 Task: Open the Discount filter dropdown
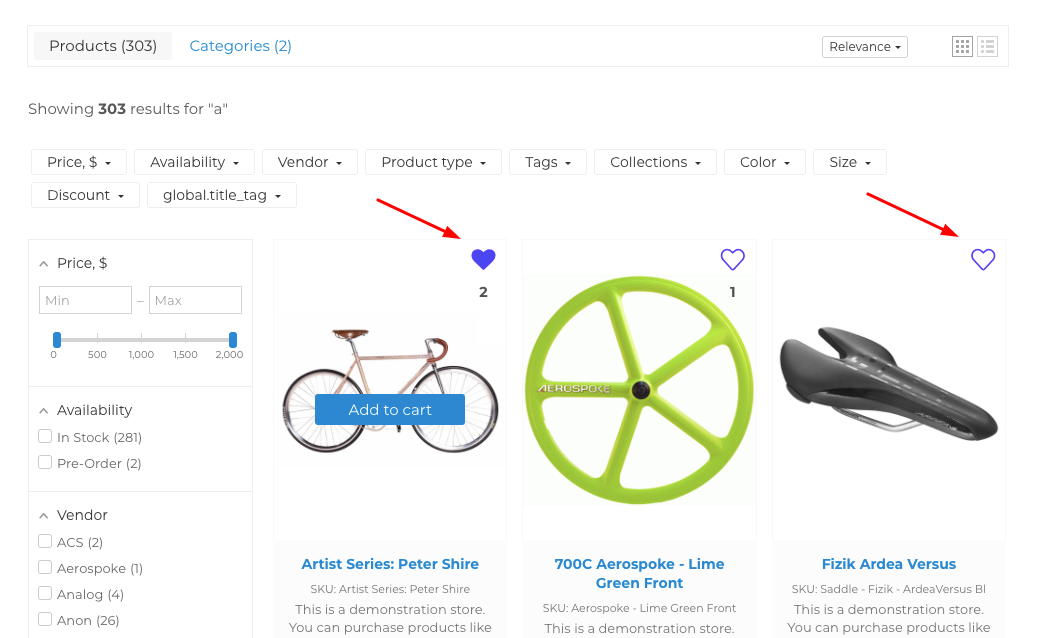coord(85,195)
